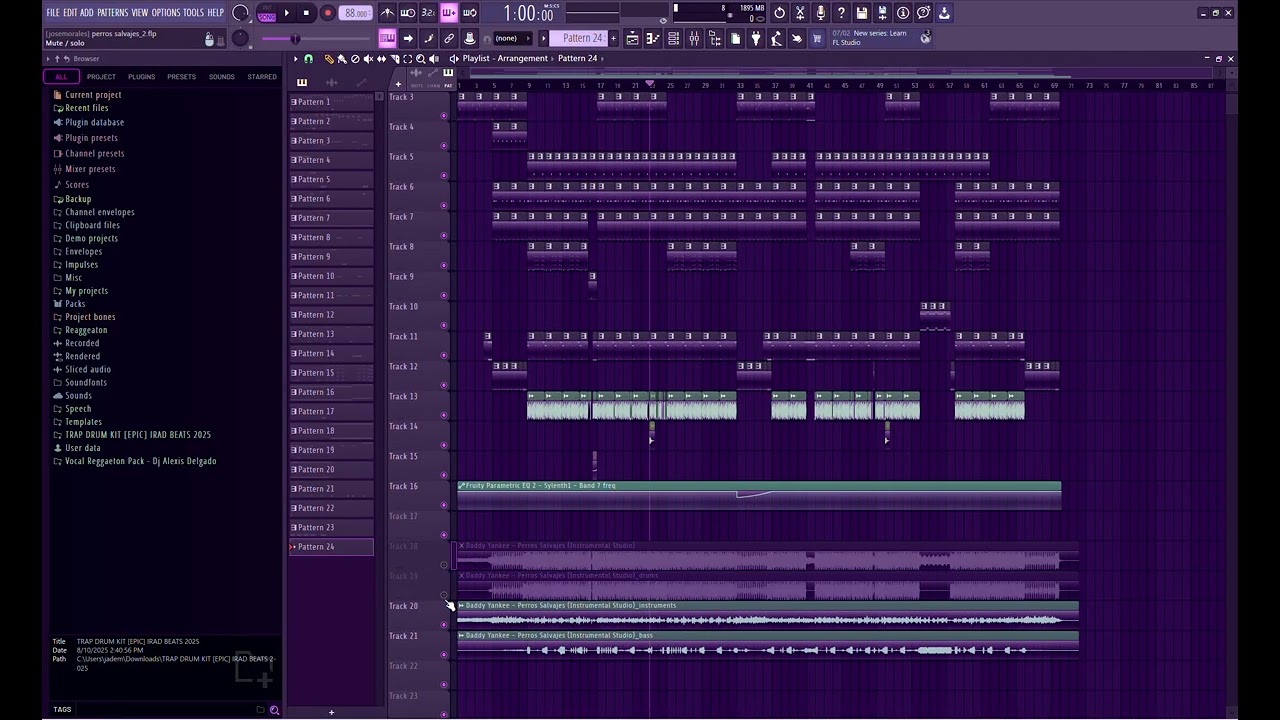
Task: Click the tempo slider handle under transport
Action: click(295, 39)
